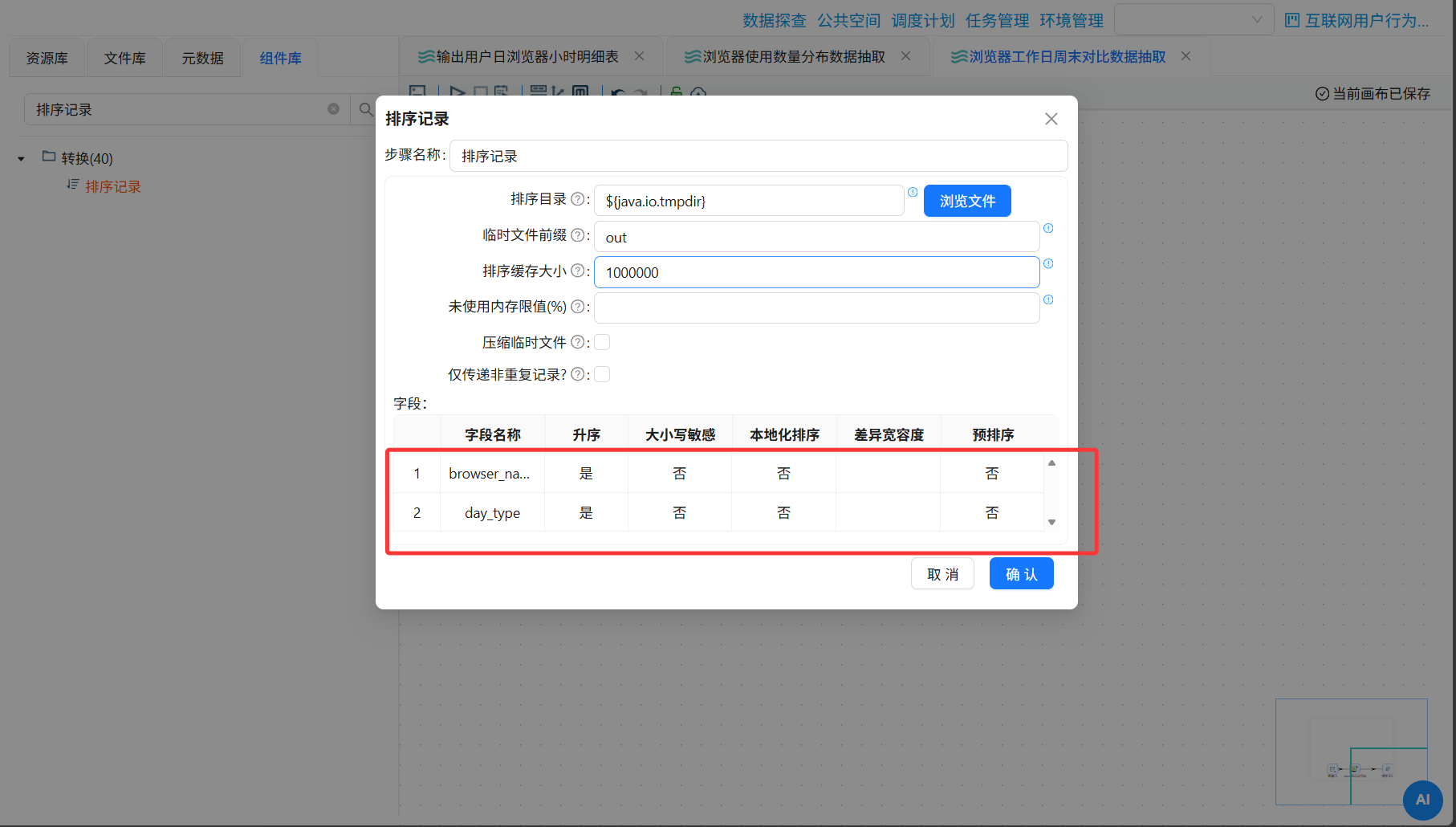Click the undo arrow in canvas toolbar

(617, 92)
